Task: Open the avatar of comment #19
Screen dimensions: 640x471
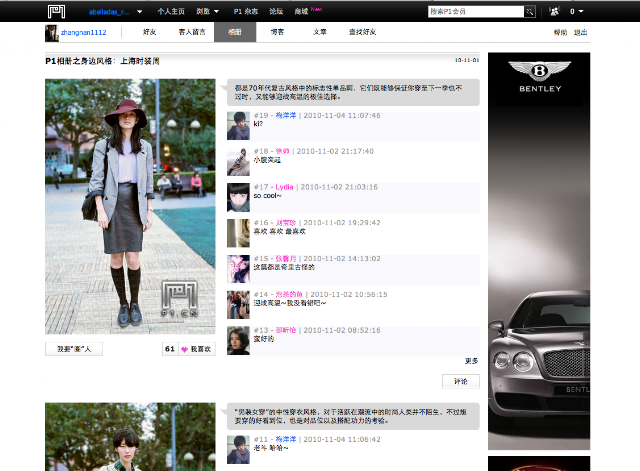Action: (x=238, y=126)
